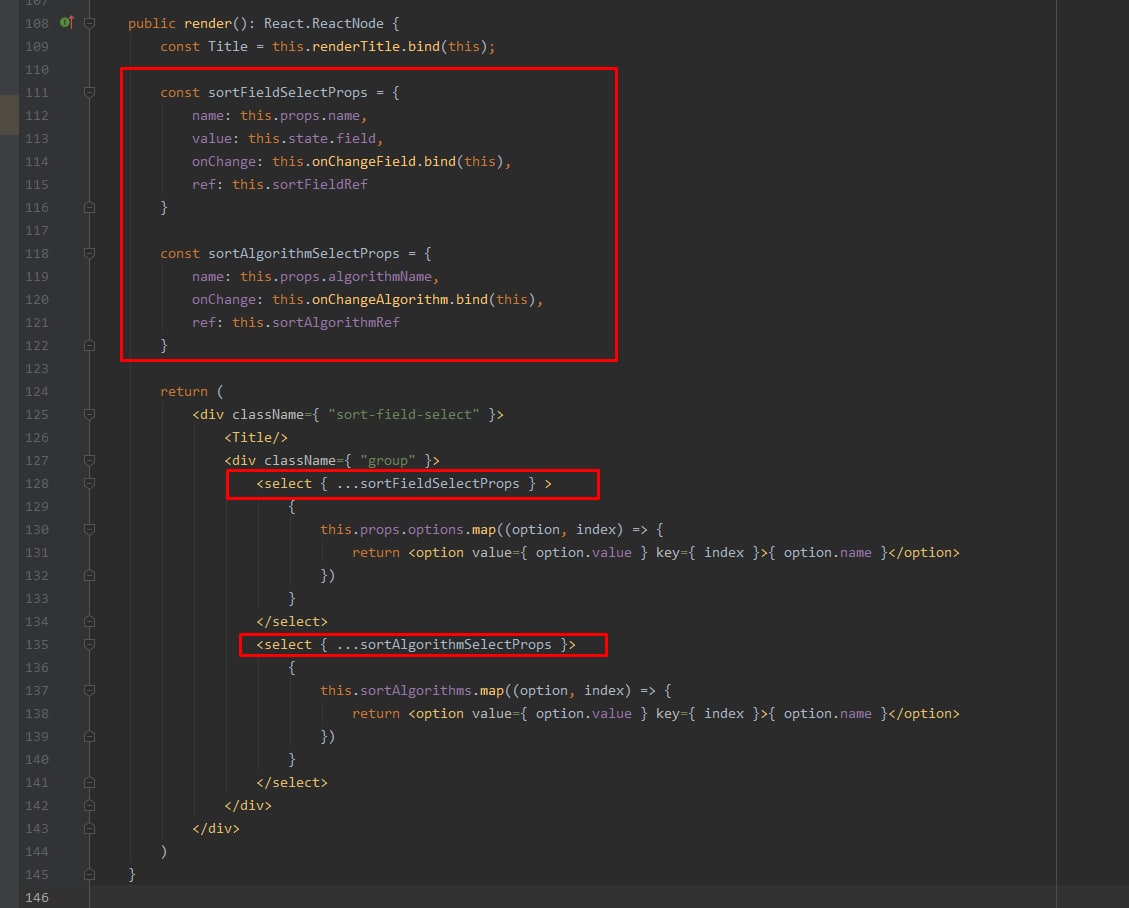The image size is (1129, 908).
Task: Click the method end fold marker on line 145
Action: point(89,875)
